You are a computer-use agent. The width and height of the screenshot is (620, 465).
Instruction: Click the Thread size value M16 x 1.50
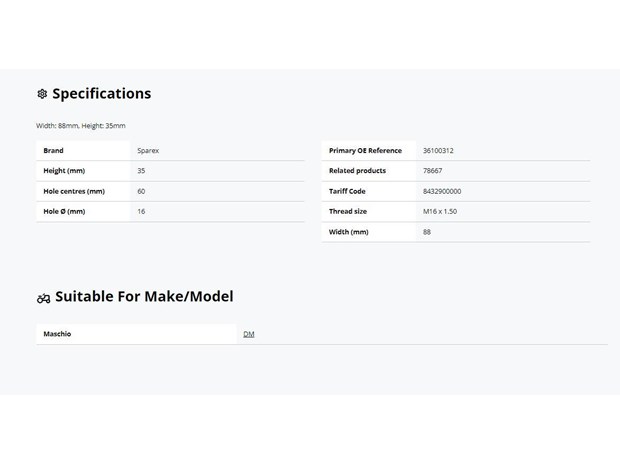click(x=440, y=212)
